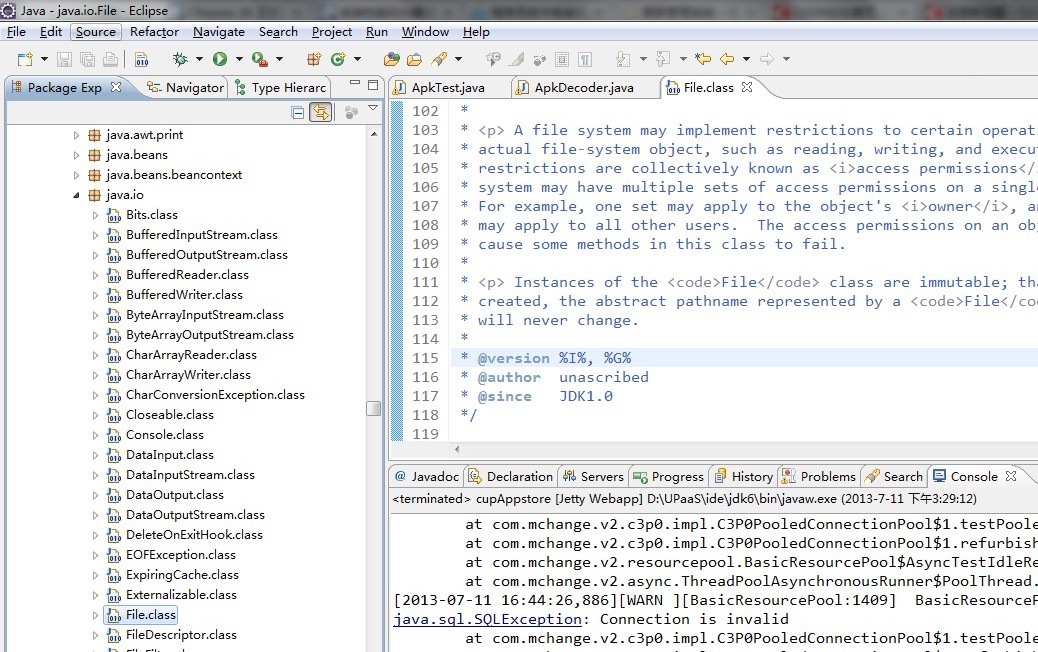The image size is (1038, 652).
Task: Collapse the java.io package node
Action: click(77, 195)
